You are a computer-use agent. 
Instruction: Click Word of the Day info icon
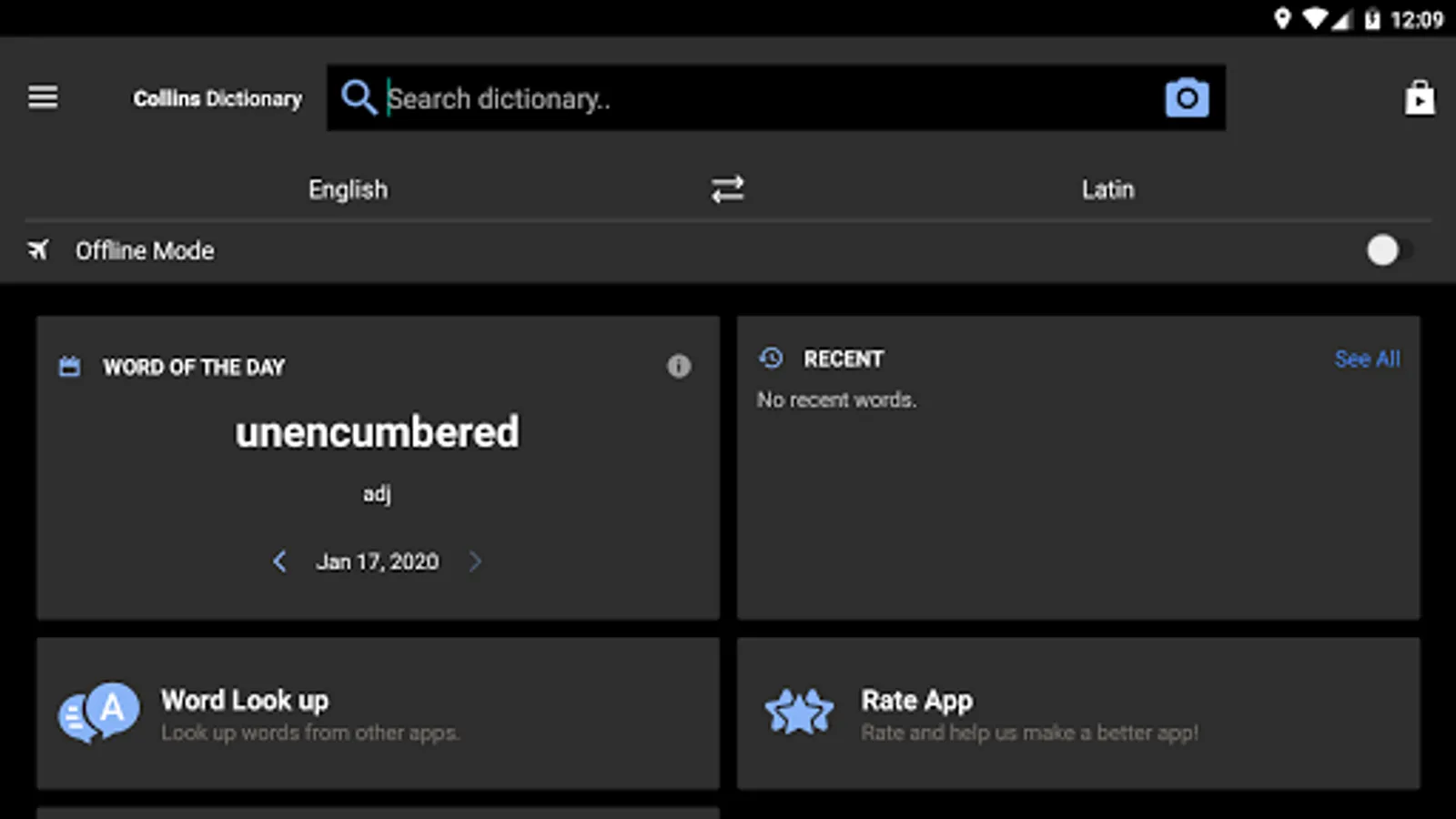click(x=679, y=366)
